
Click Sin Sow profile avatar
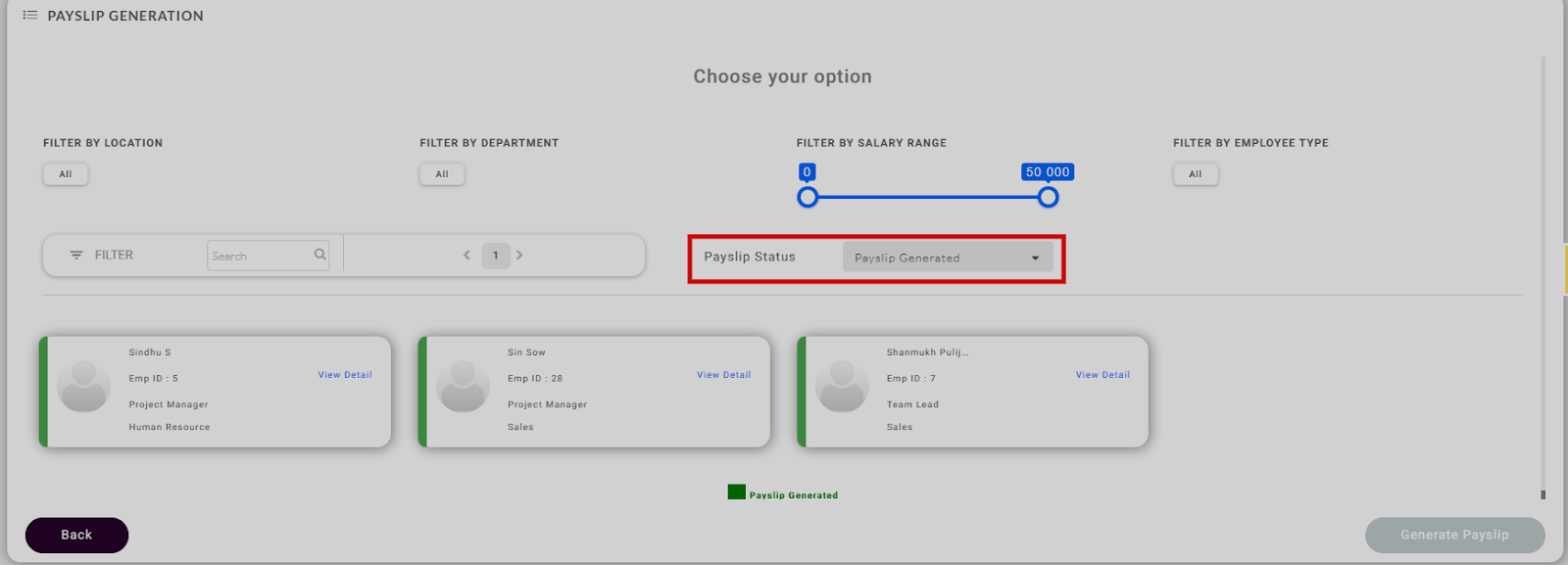coord(463,387)
